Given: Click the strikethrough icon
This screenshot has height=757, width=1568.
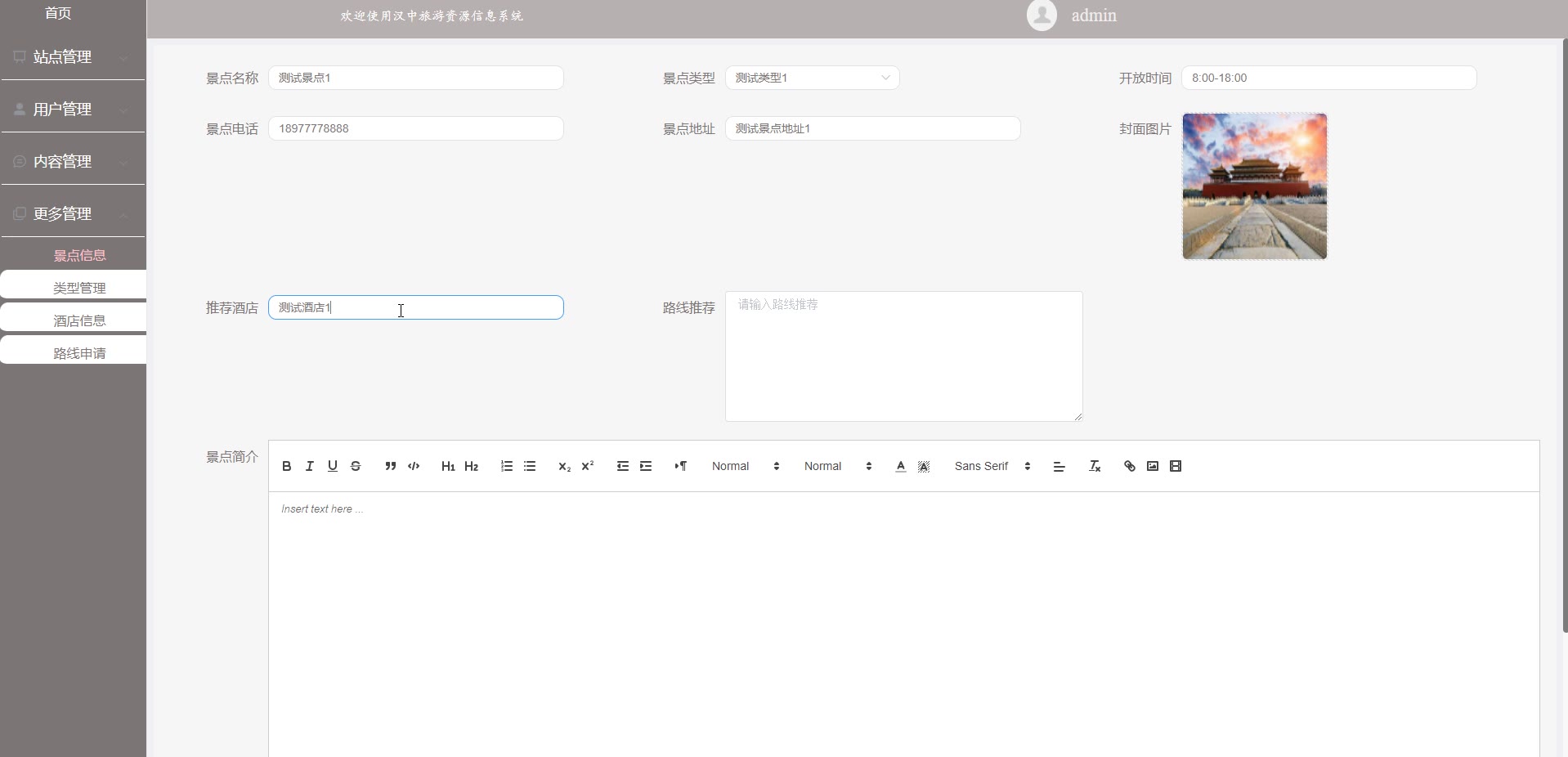Looking at the screenshot, I should click(x=356, y=466).
